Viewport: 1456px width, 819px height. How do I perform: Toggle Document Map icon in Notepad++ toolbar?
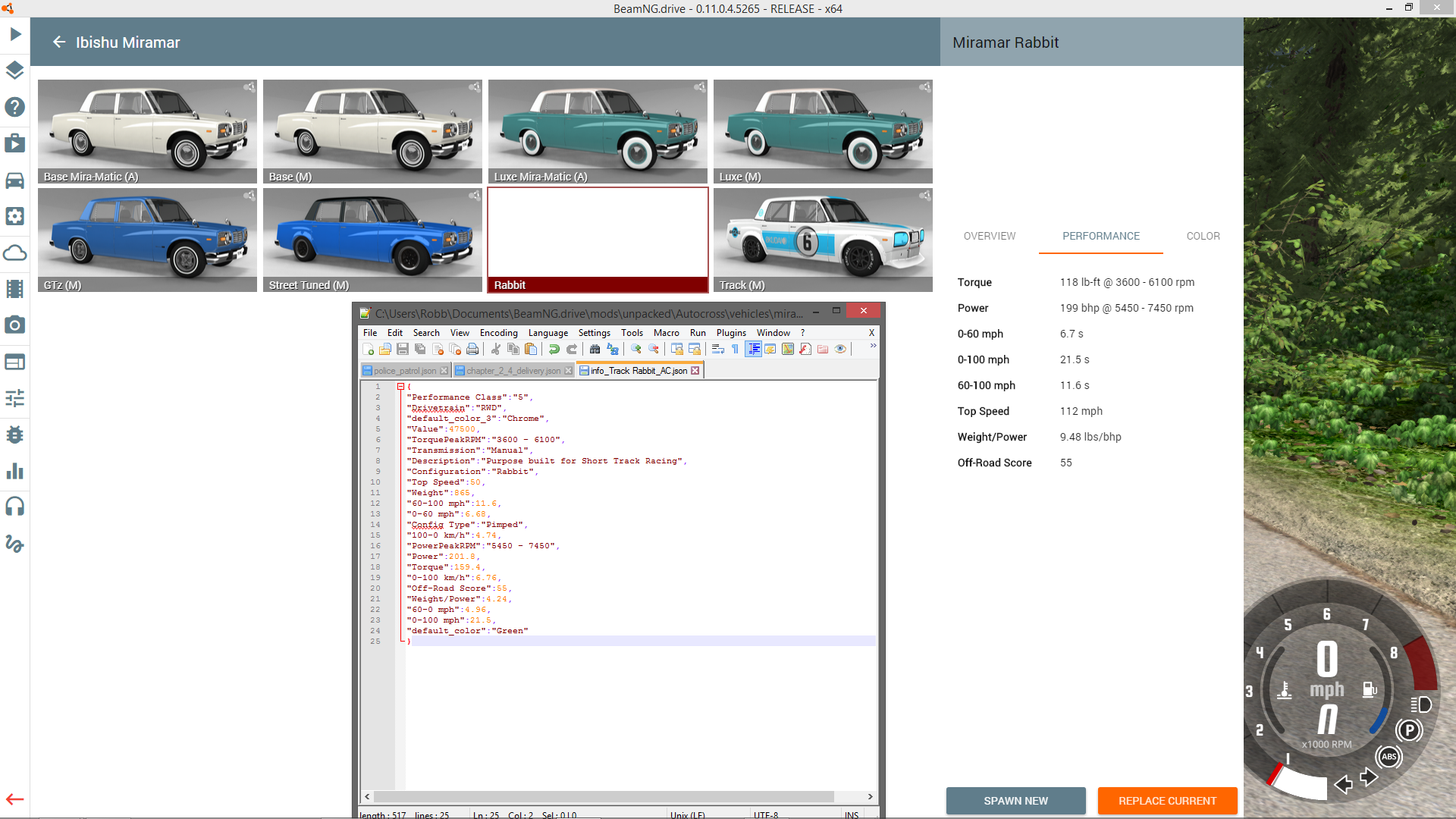tap(788, 349)
